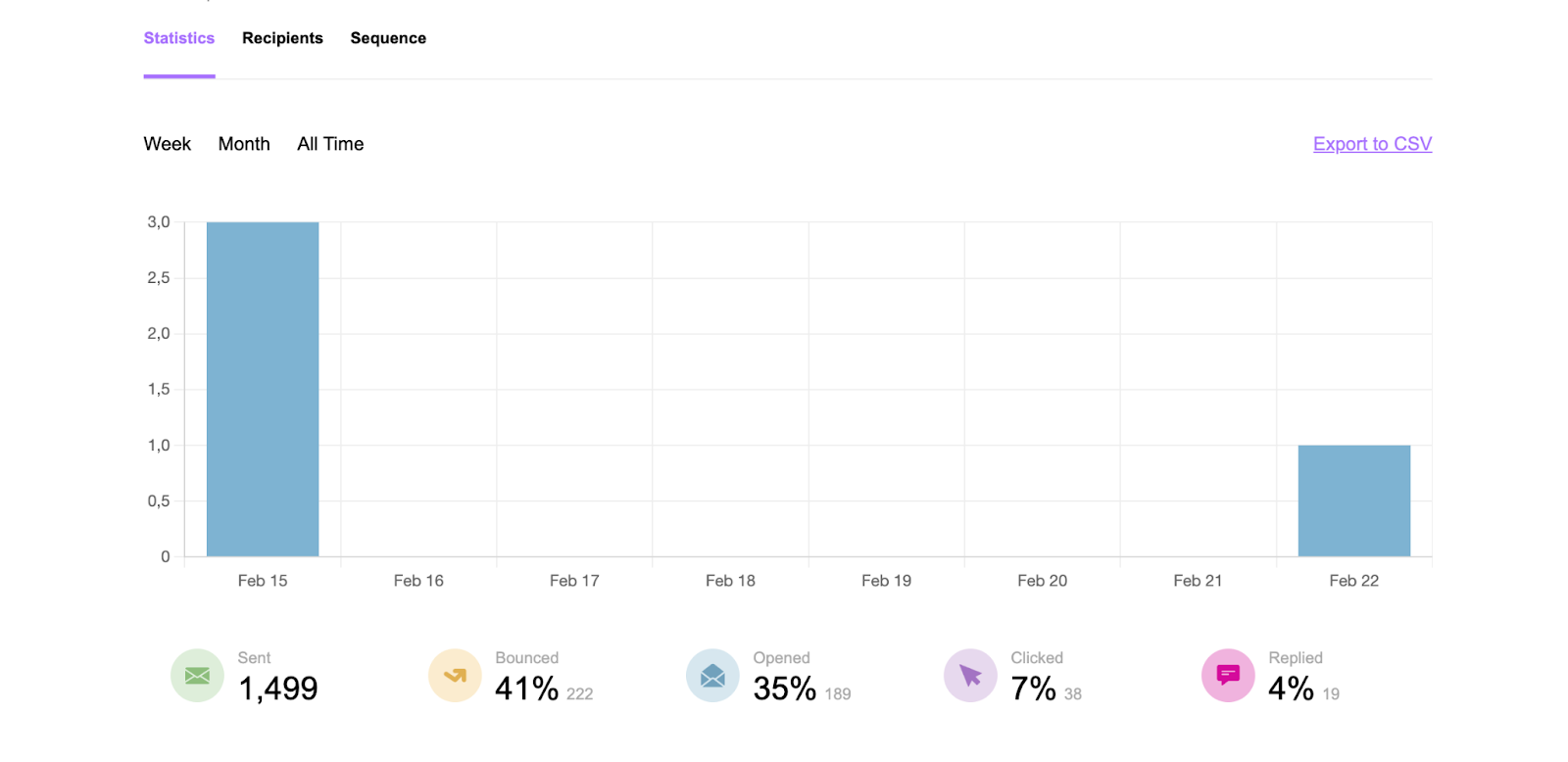This screenshot has height=762, width=1568.
Task: Click the Feb 22 chart bar
Action: (x=1353, y=500)
